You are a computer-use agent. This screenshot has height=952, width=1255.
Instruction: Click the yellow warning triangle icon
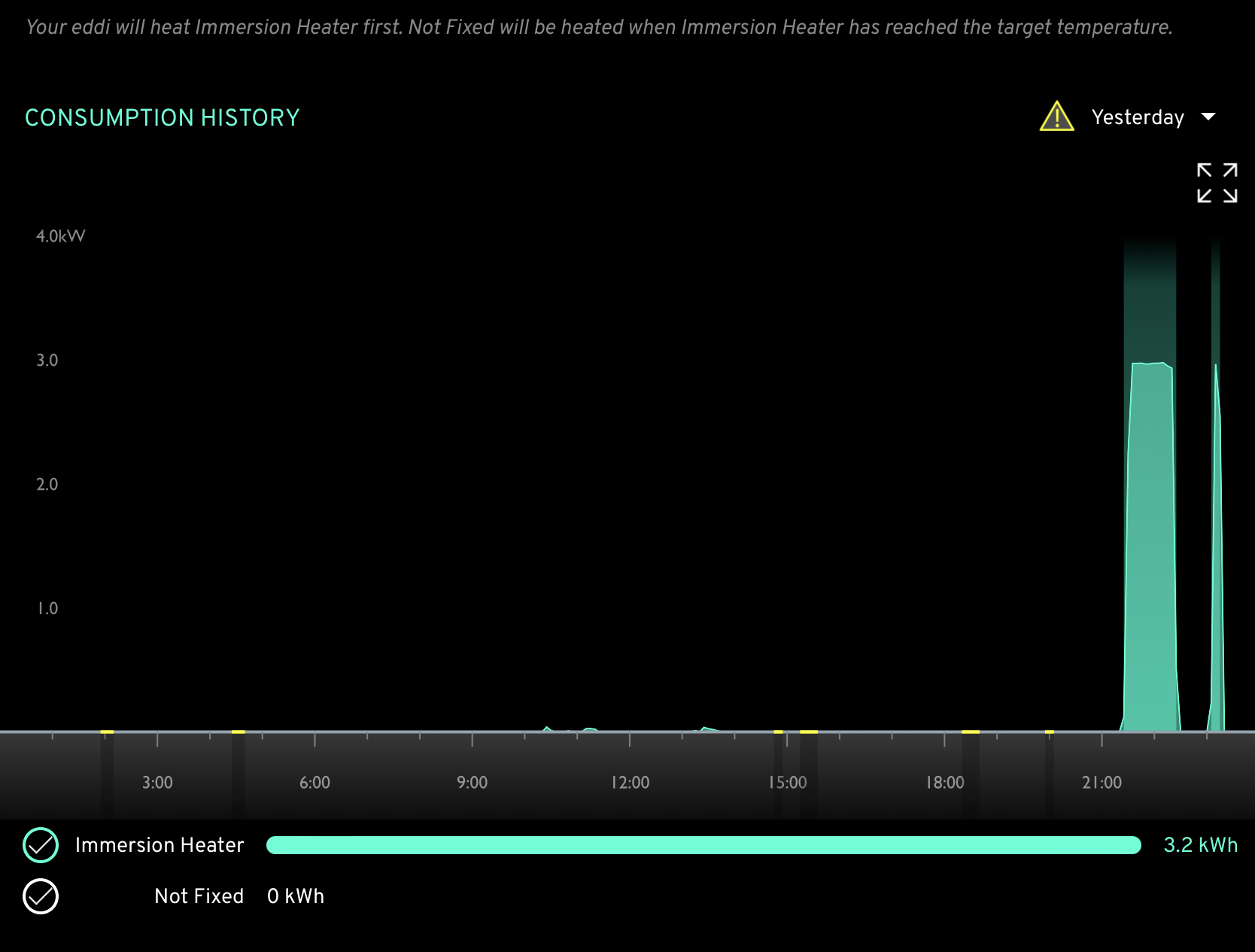[x=1056, y=117]
